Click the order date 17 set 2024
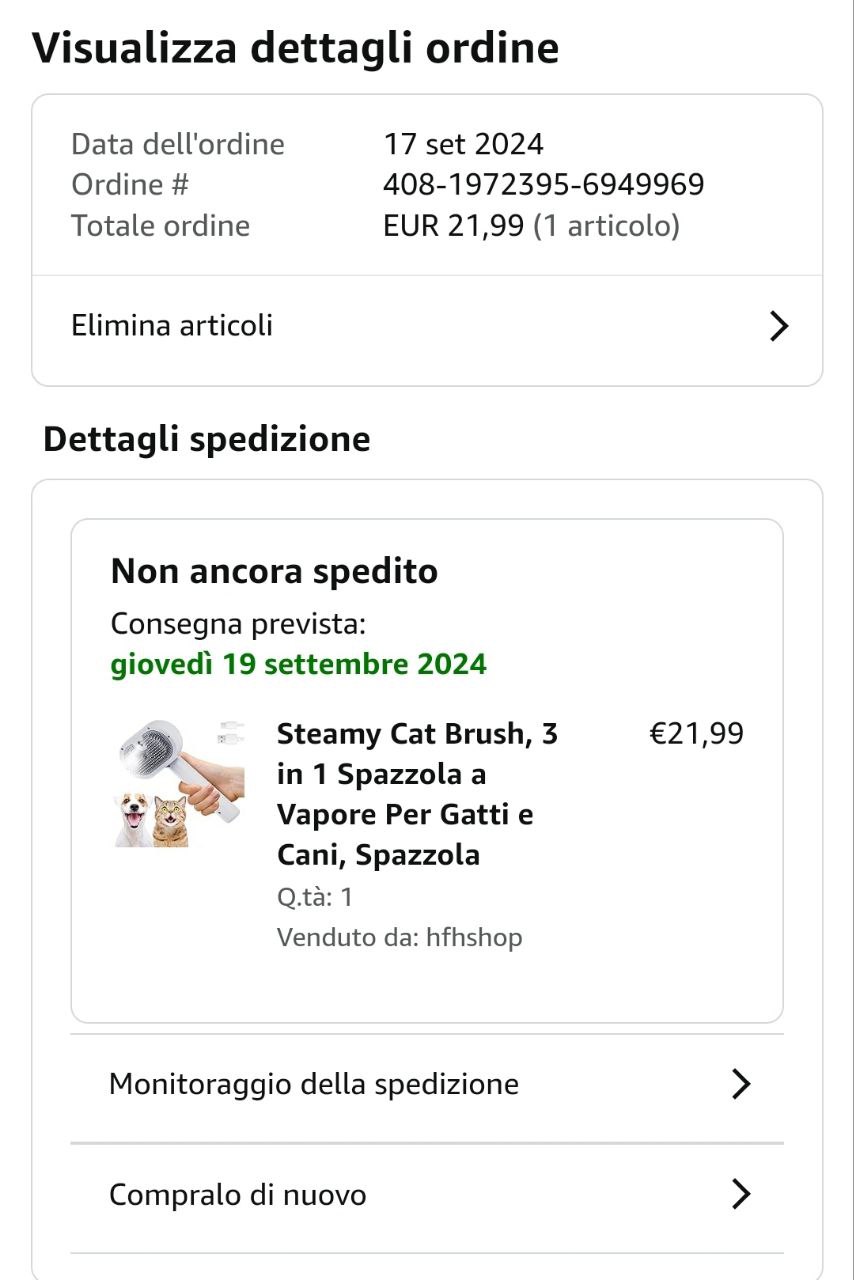854x1280 pixels. point(464,144)
